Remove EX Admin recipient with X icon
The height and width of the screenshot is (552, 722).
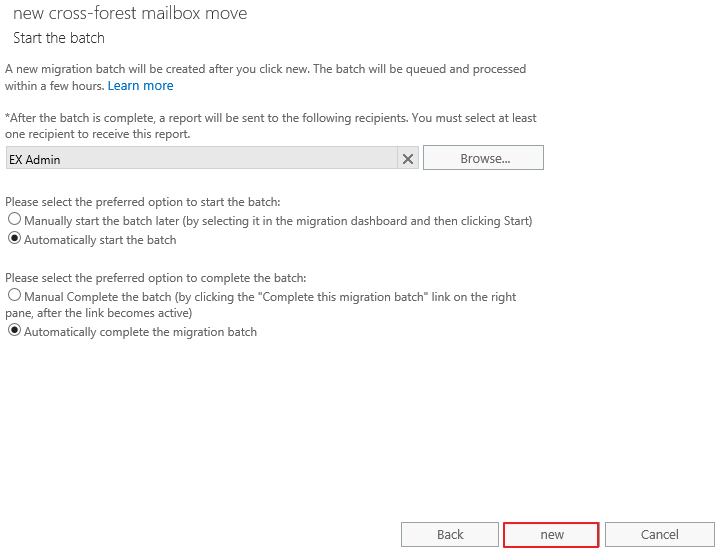pyautogui.click(x=408, y=159)
